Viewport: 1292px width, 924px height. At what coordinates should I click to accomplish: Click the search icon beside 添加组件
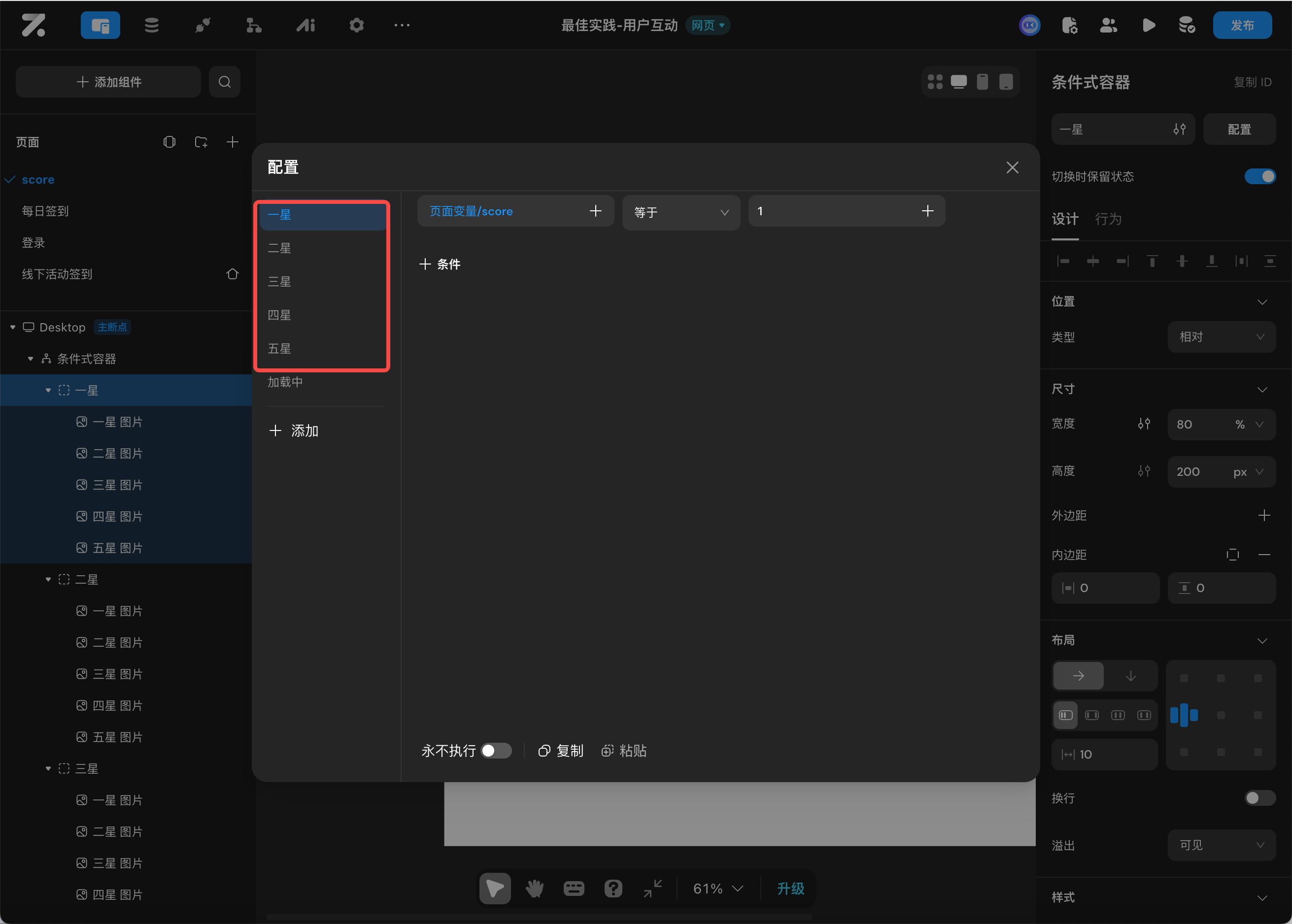click(225, 82)
